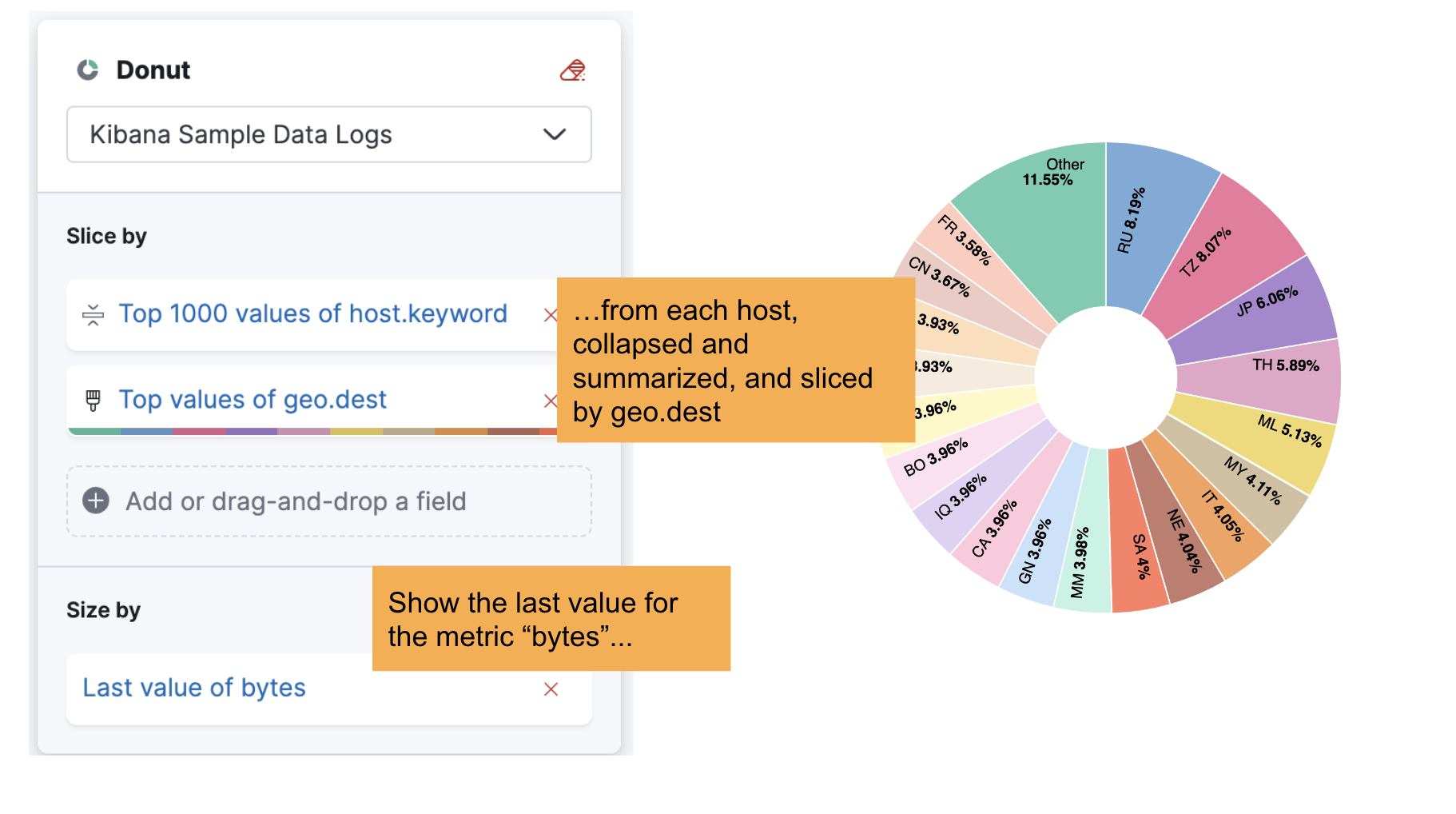Open the Kibana Sample Data Logs dropdown

[328, 134]
